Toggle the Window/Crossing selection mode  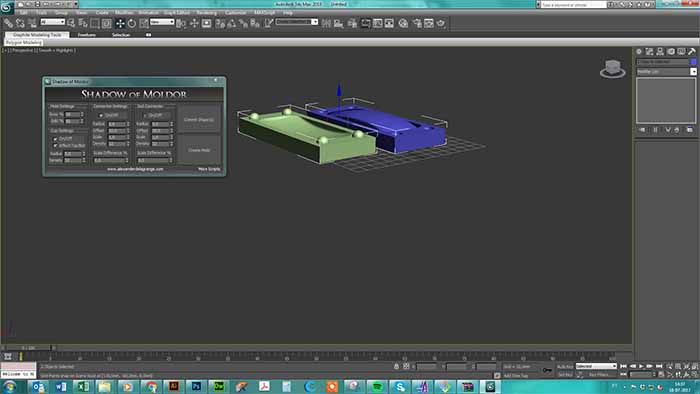[106, 23]
